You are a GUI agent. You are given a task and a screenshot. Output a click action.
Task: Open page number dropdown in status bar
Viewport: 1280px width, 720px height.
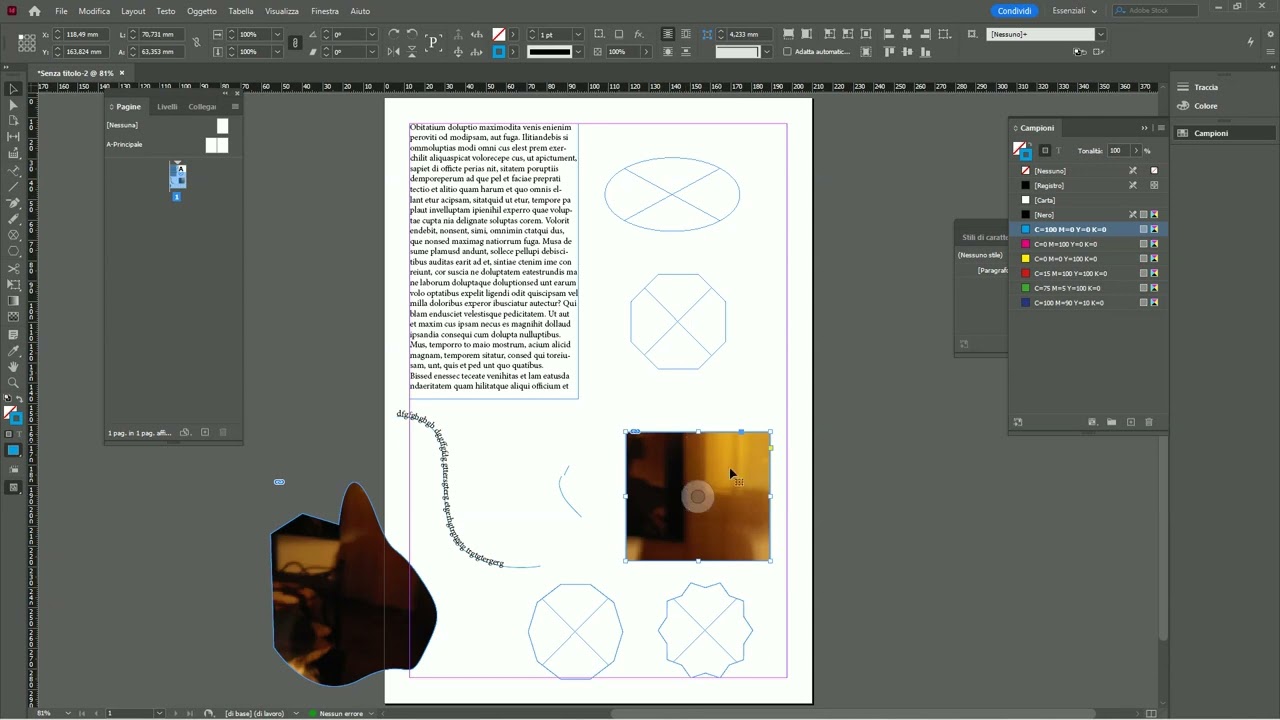[158, 713]
